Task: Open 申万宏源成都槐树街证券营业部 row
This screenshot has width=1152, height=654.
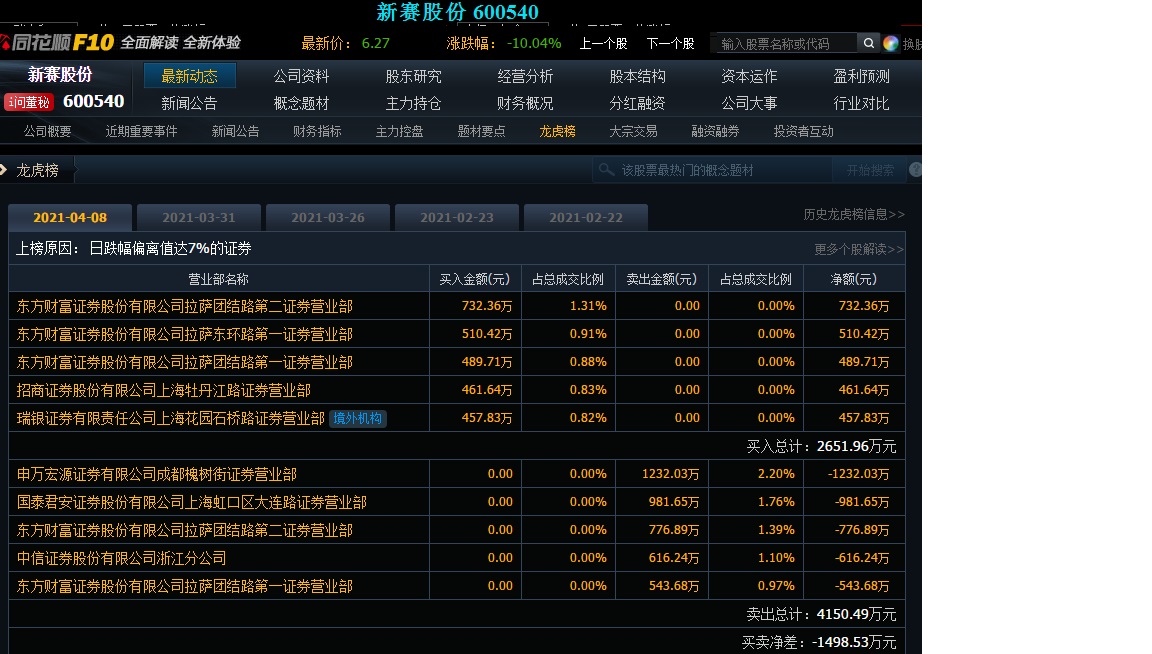Action: (457, 474)
